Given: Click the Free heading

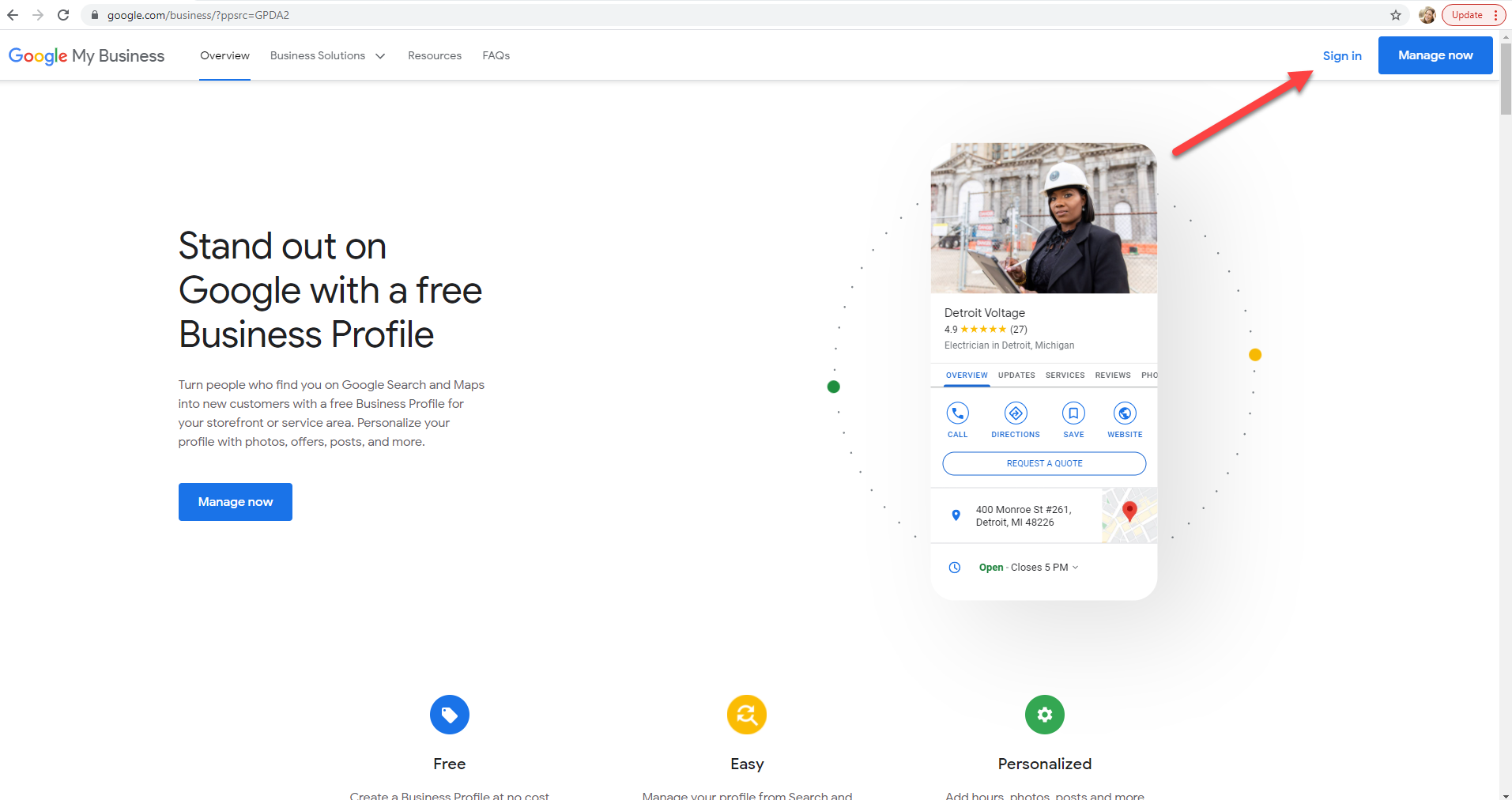Looking at the screenshot, I should (x=450, y=764).
